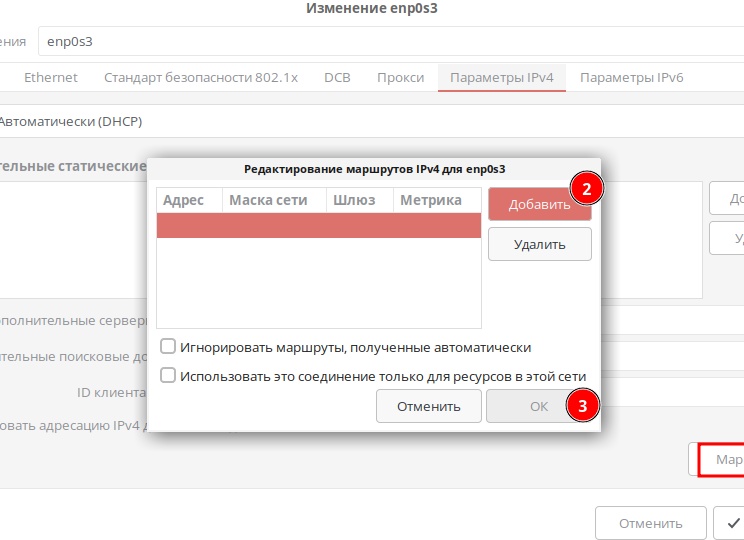Click the Метрика column header
The height and width of the screenshot is (540, 744).
pos(437,200)
